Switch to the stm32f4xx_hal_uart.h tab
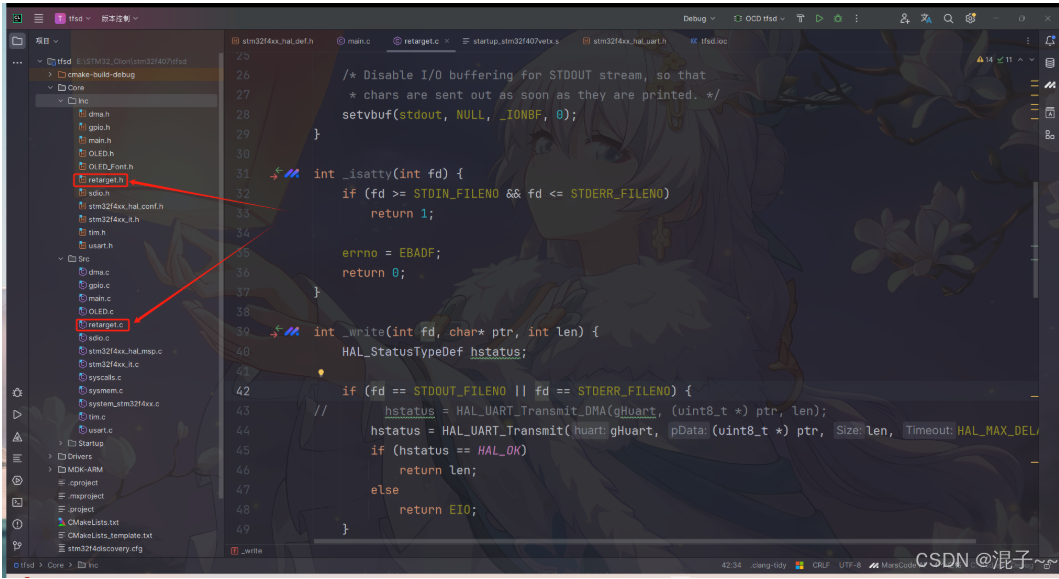This screenshot has height=579, width=1059. (x=624, y=41)
